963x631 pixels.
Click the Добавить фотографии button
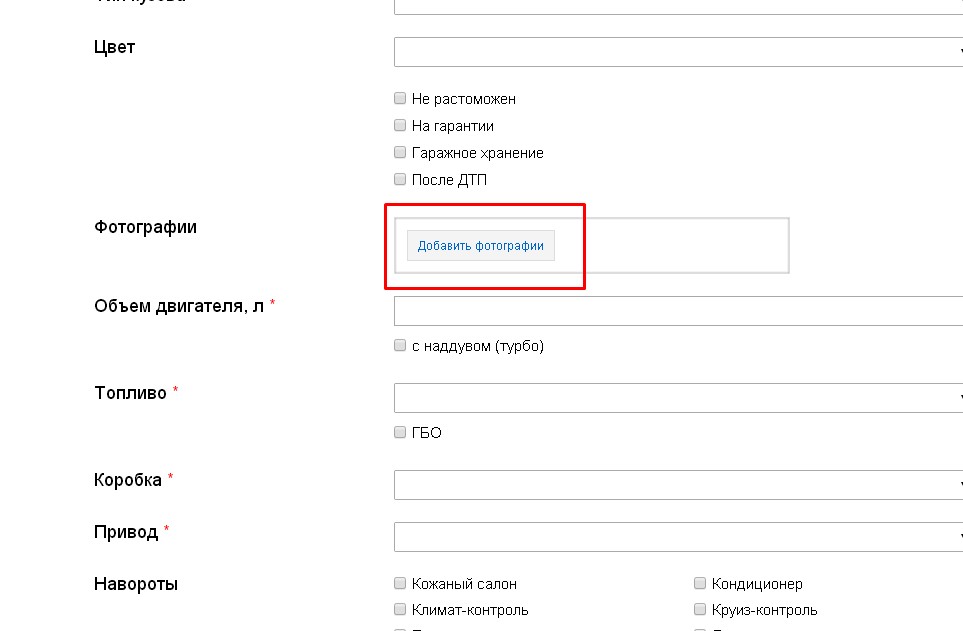tap(480, 246)
